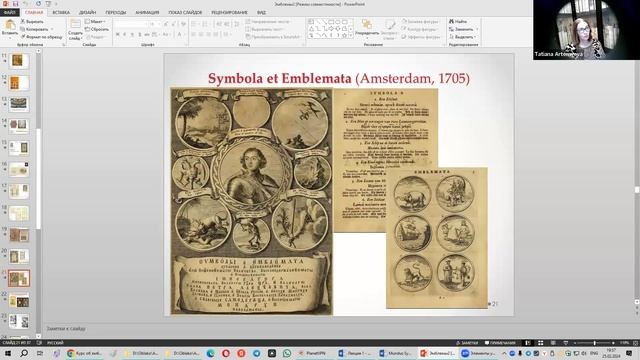Click the Peter the Great frontispiece image
The height and width of the screenshot is (360, 640).
[x=251, y=201]
